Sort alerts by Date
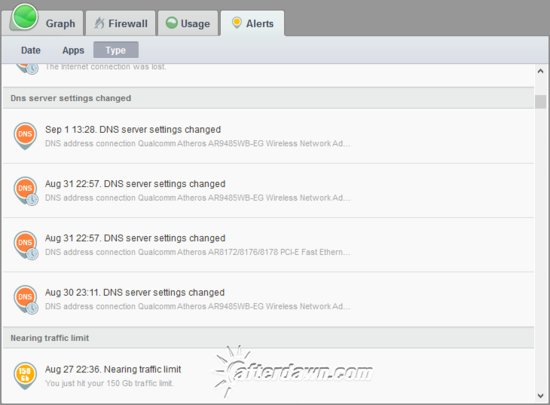The width and height of the screenshot is (550, 405). tap(31, 50)
